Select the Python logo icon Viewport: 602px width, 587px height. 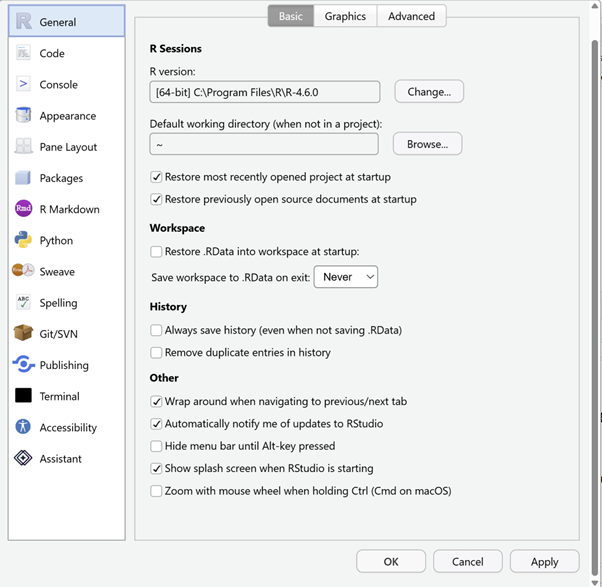click(23, 240)
